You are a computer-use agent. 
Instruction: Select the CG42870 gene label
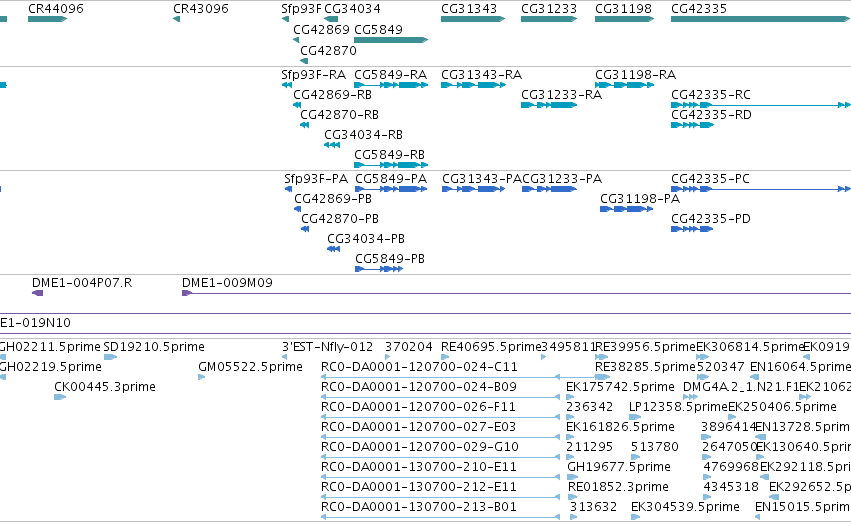(x=328, y=50)
